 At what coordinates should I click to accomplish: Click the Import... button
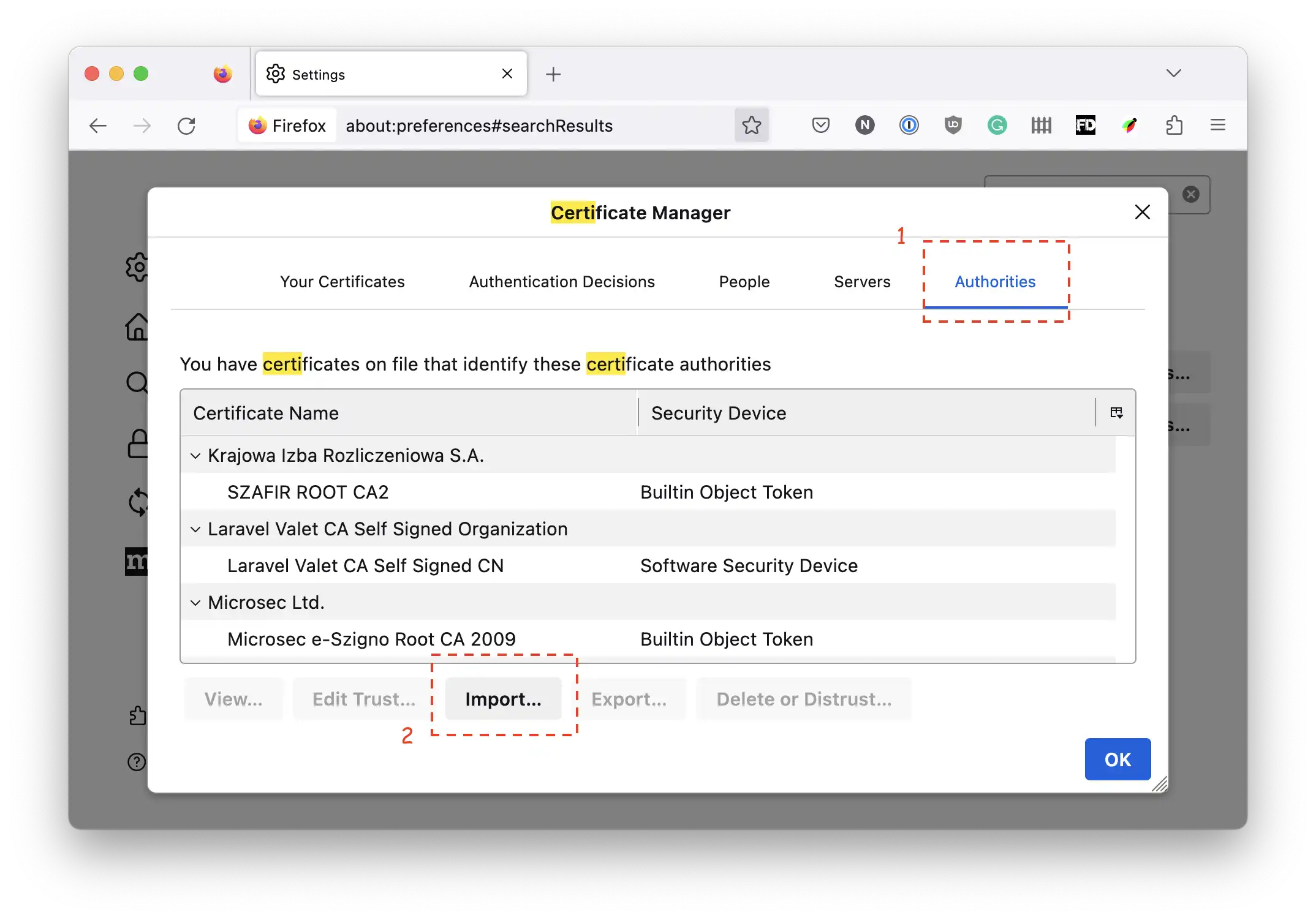point(503,699)
